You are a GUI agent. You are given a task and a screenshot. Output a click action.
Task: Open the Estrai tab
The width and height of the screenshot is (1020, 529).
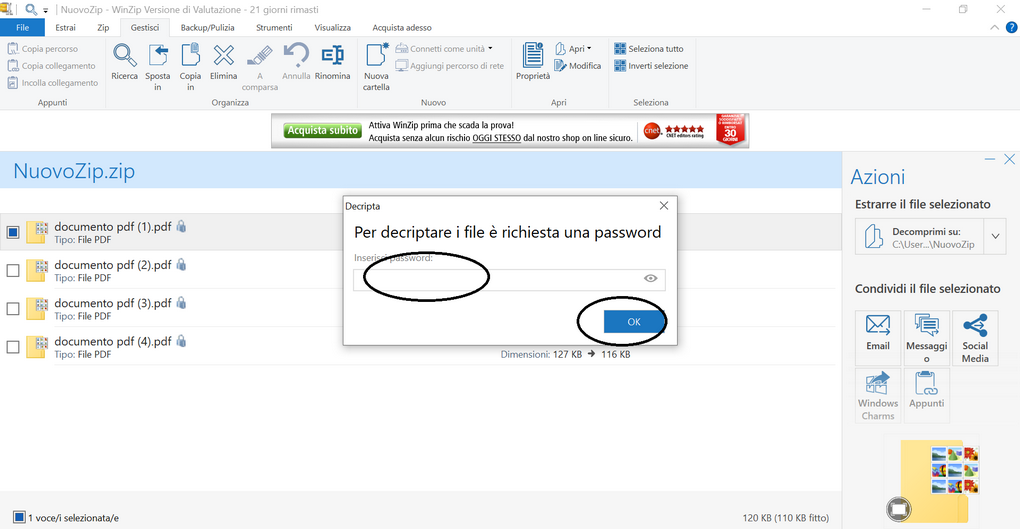65,27
